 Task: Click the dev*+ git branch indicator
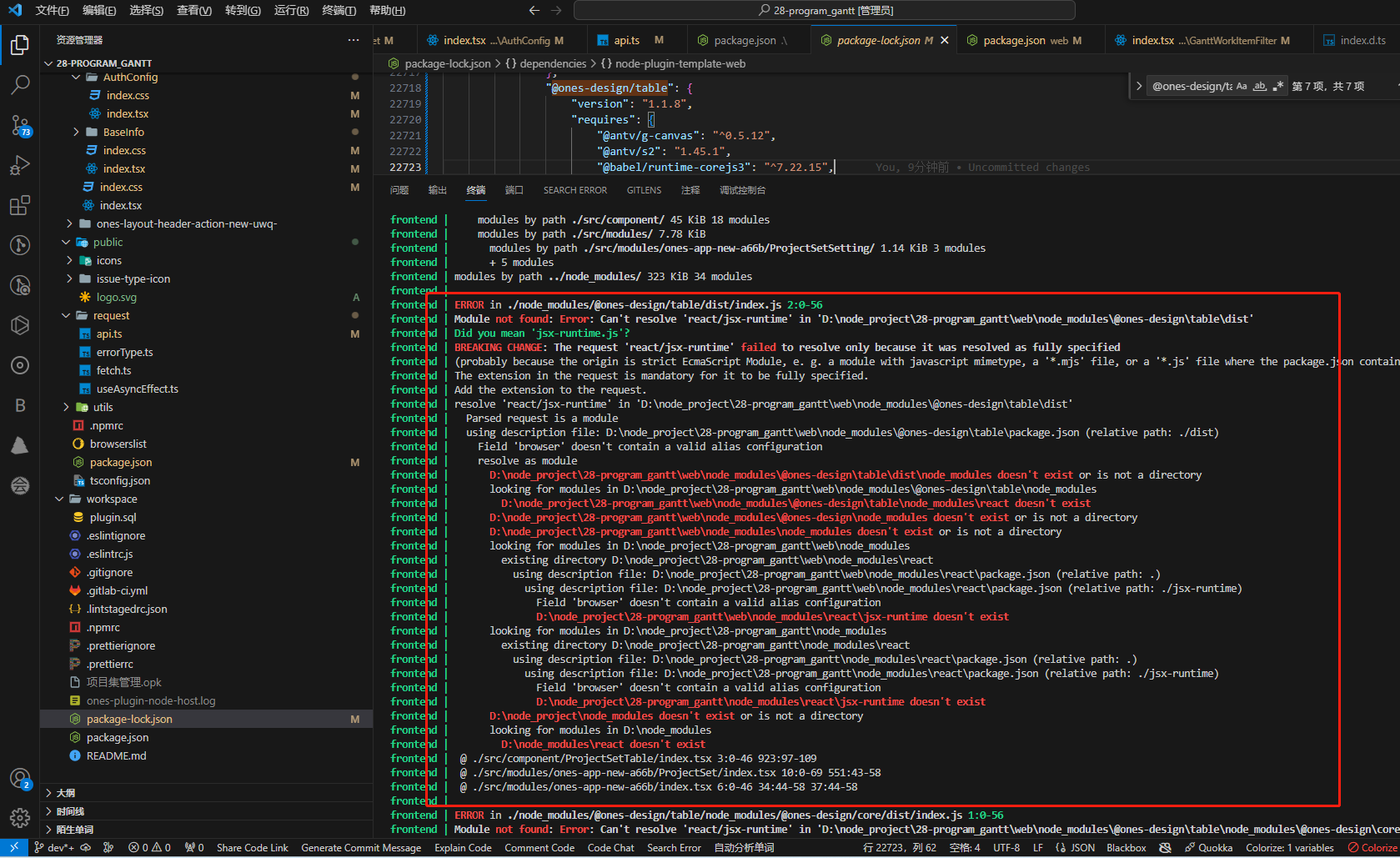(55, 848)
